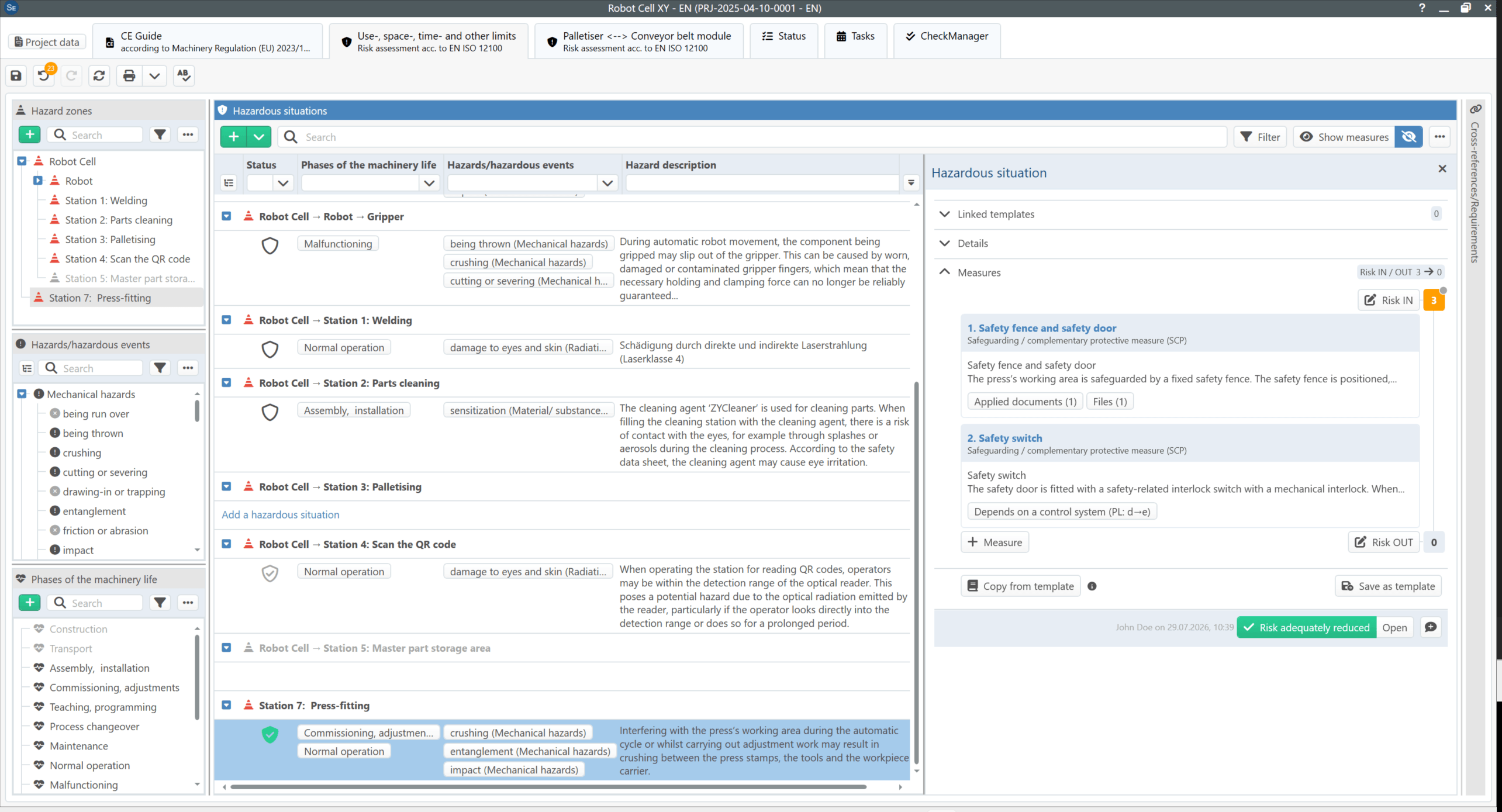Viewport: 1502px width, 812px height.
Task: Open the Project data tab
Action: 47,42
